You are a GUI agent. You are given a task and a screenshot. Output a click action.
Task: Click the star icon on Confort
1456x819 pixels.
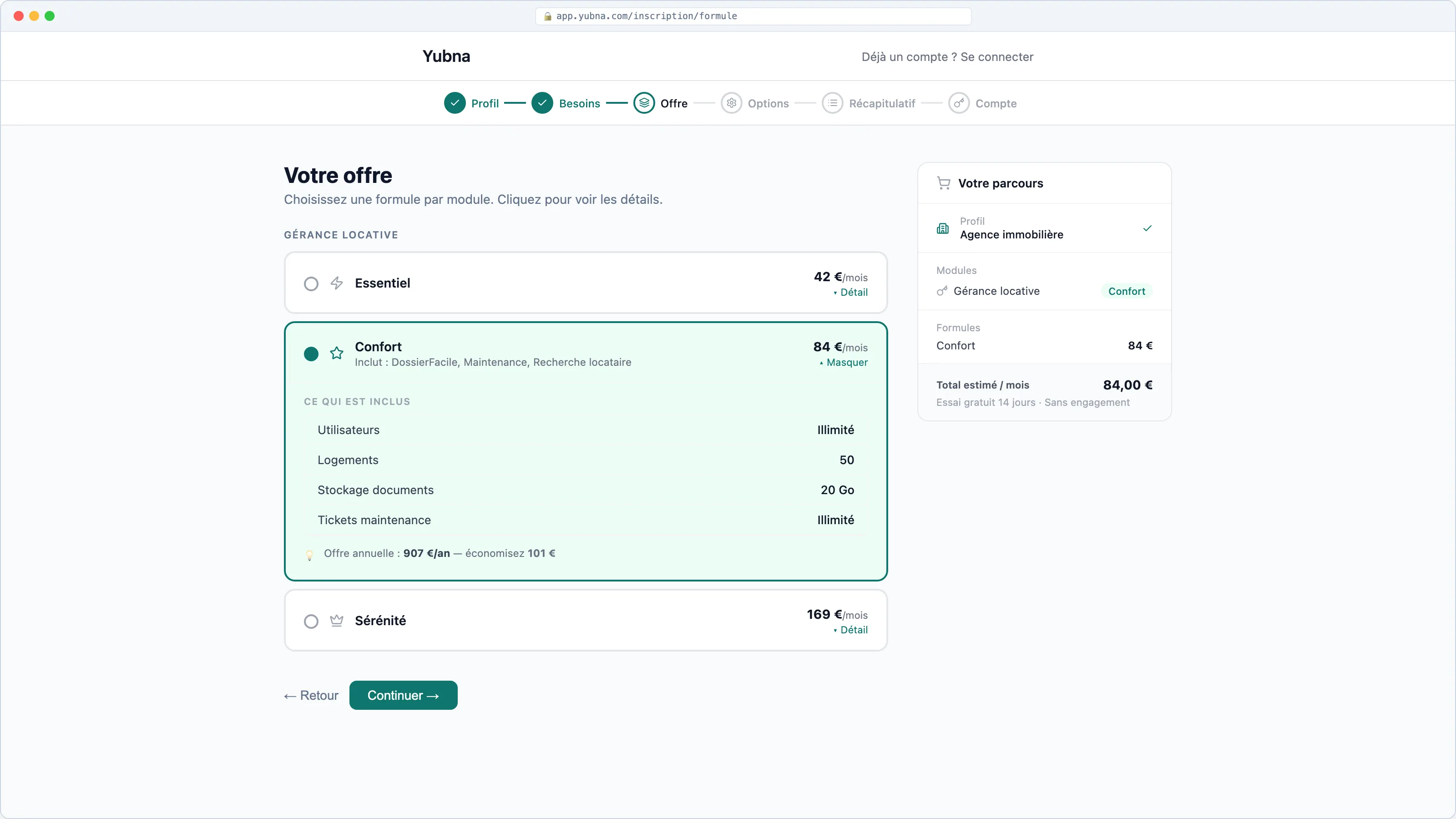337,353
